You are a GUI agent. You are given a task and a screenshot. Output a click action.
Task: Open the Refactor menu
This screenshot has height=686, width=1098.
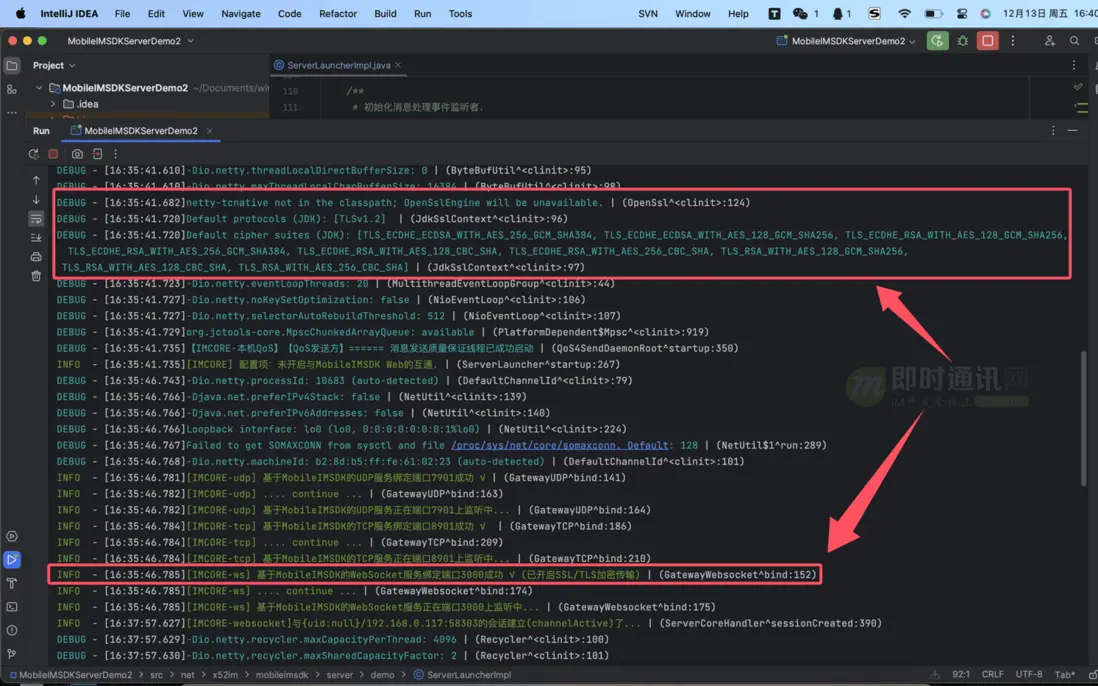pos(337,14)
